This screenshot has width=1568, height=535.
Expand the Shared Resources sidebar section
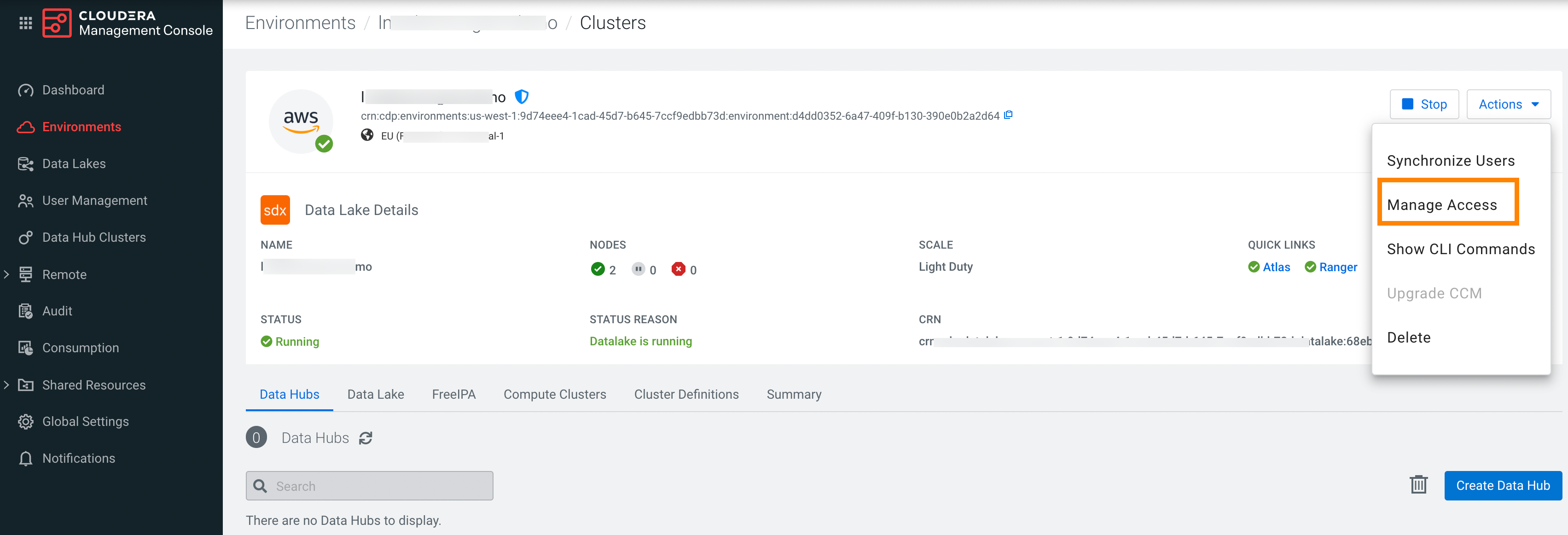7,384
